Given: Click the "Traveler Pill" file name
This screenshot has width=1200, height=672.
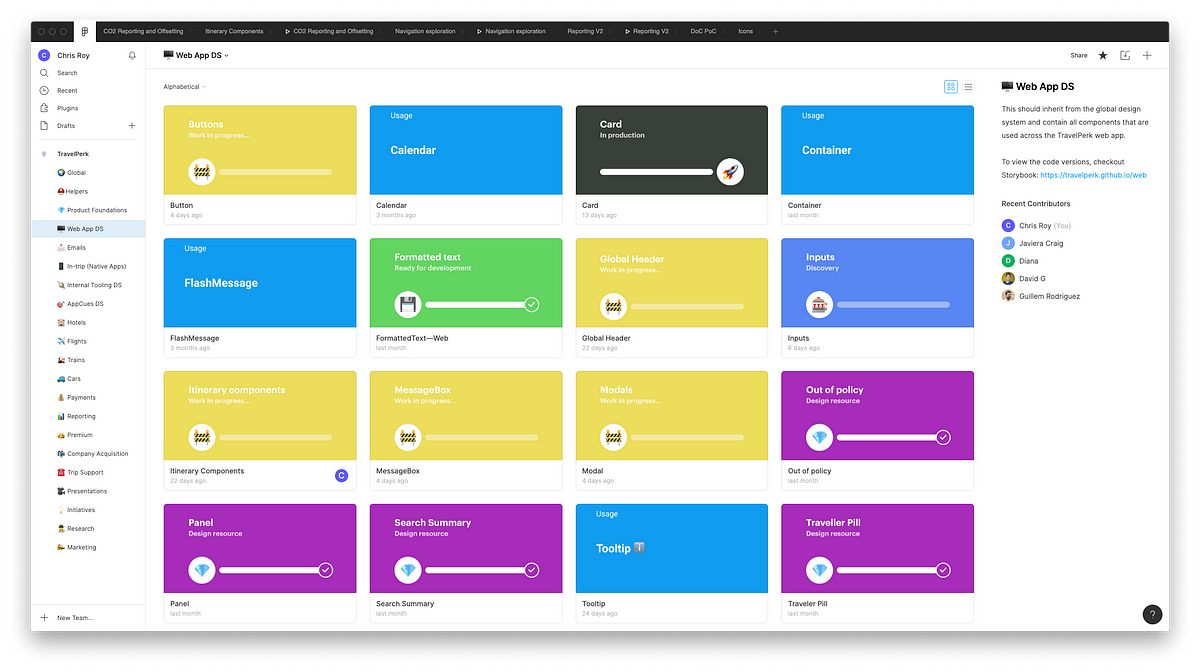Looking at the screenshot, I should click(x=808, y=604).
